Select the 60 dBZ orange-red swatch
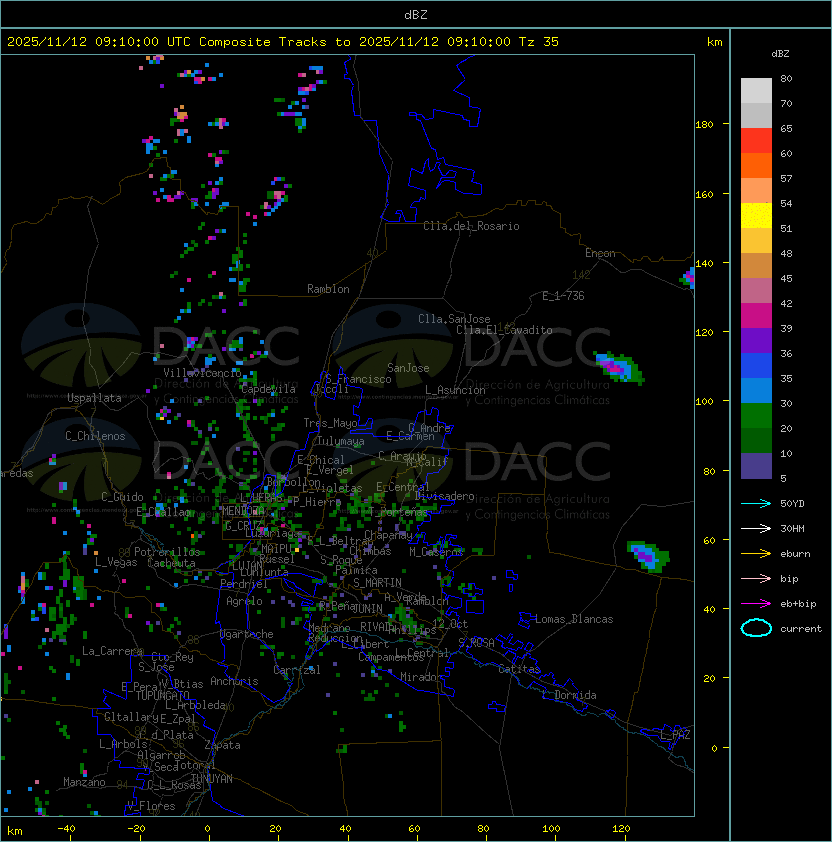832x842 pixels. click(756, 165)
